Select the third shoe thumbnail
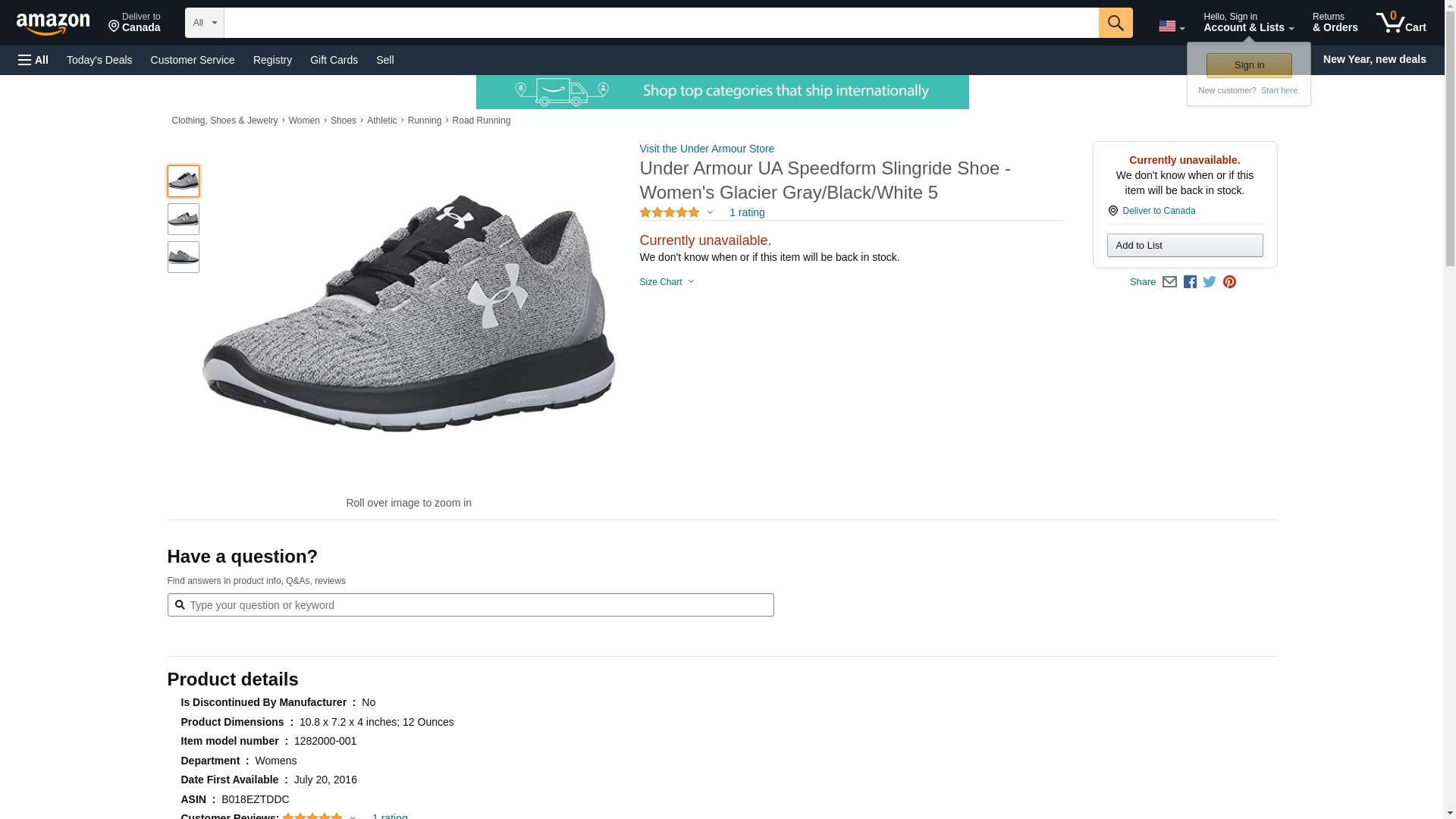Screen dimensions: 1456x819 point(183,257)
